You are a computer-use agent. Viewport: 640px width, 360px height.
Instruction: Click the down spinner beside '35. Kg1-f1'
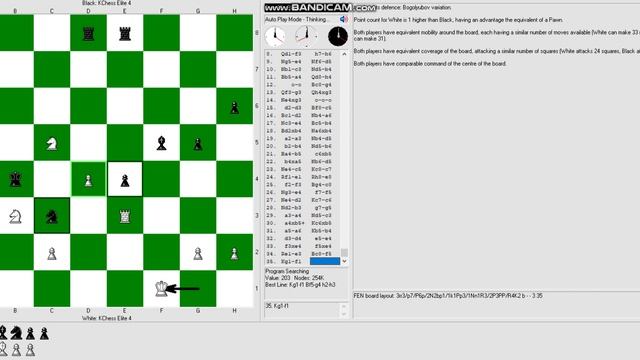[344, 313]
